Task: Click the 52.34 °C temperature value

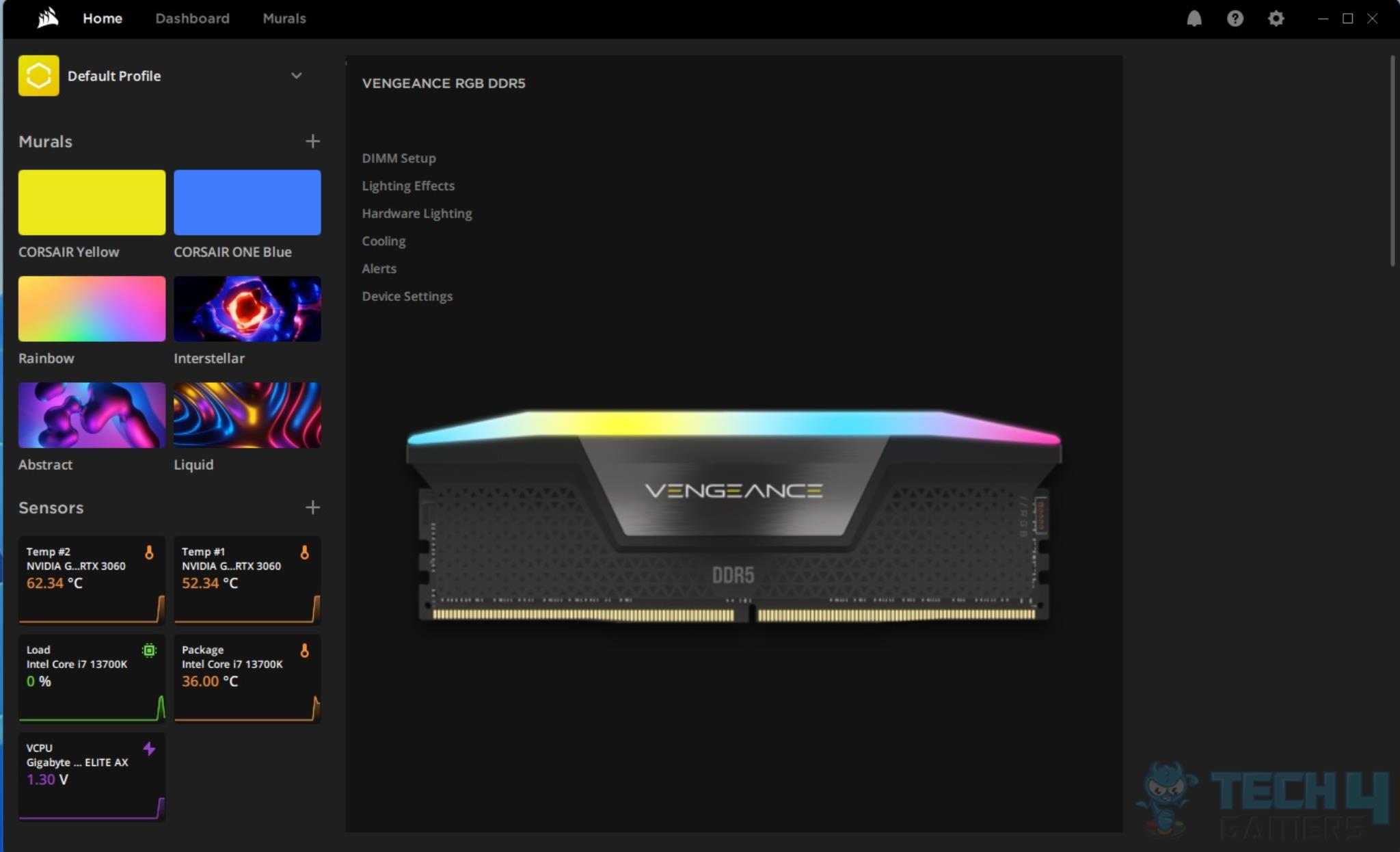Action: (x=209, y=583)
